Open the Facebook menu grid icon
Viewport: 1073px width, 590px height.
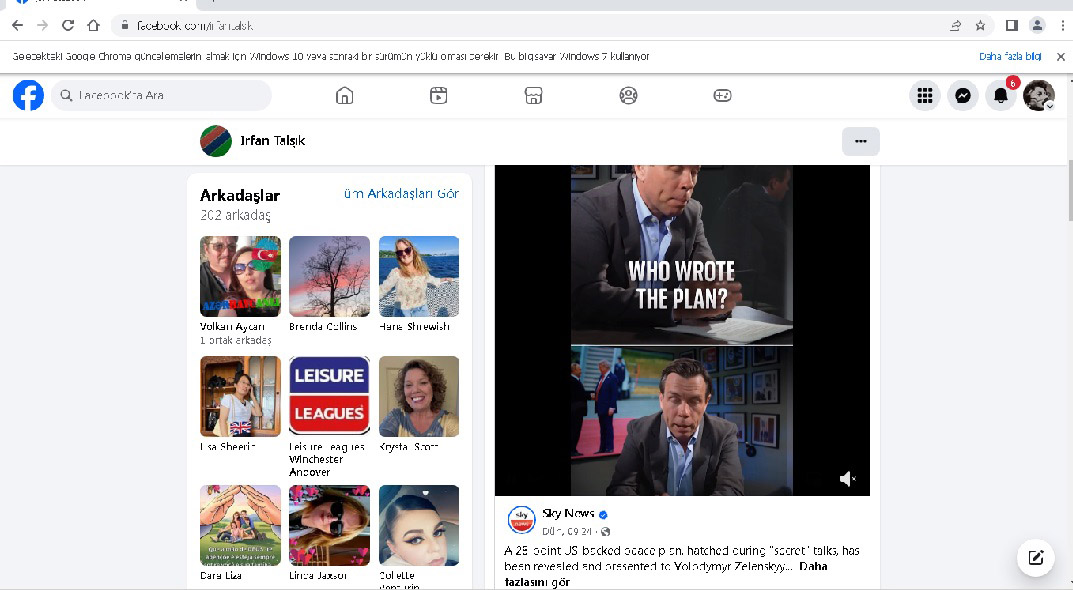[924, 96]
